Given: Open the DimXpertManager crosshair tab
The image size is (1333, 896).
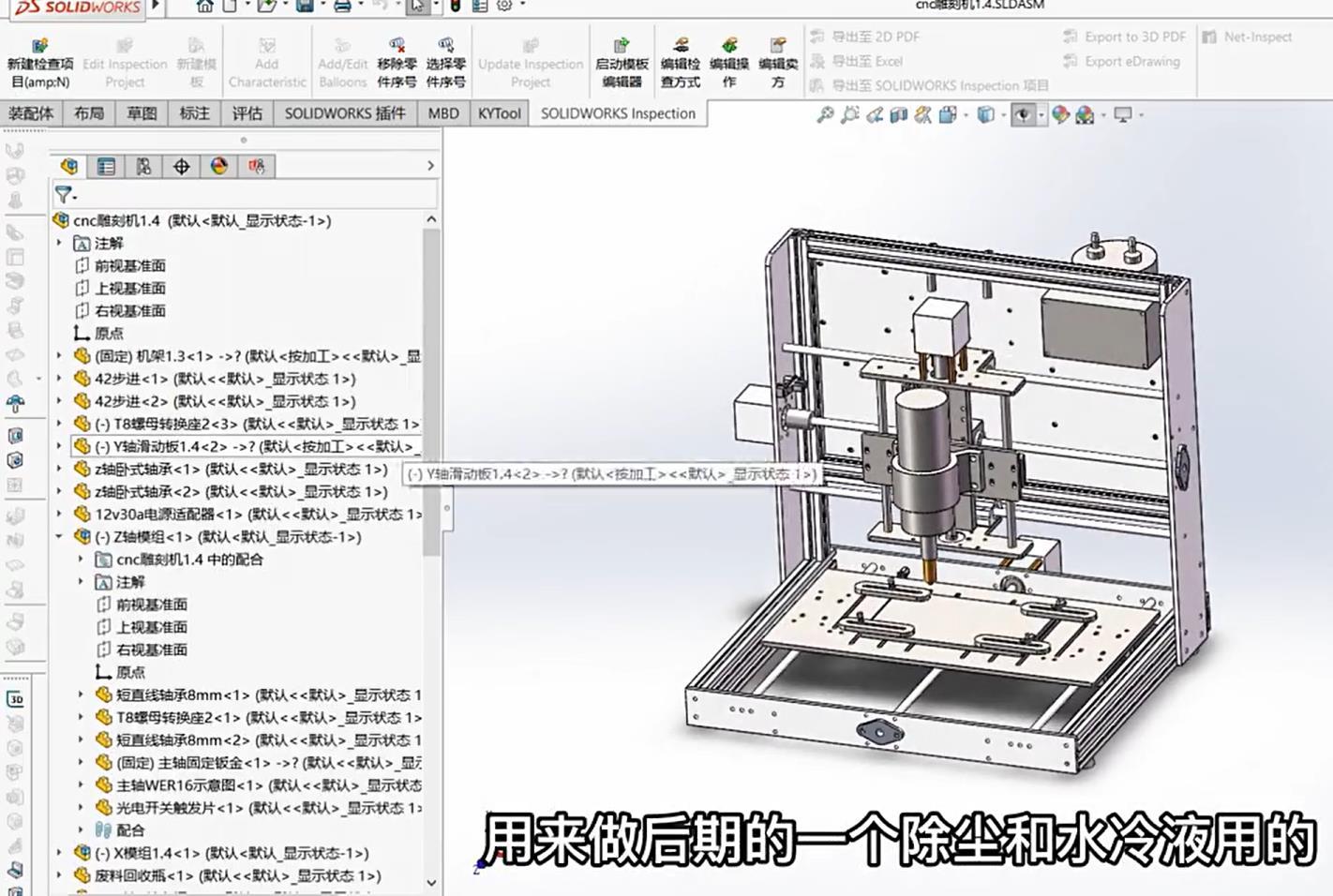Looking at the screenshot, I should pos(181,166).
